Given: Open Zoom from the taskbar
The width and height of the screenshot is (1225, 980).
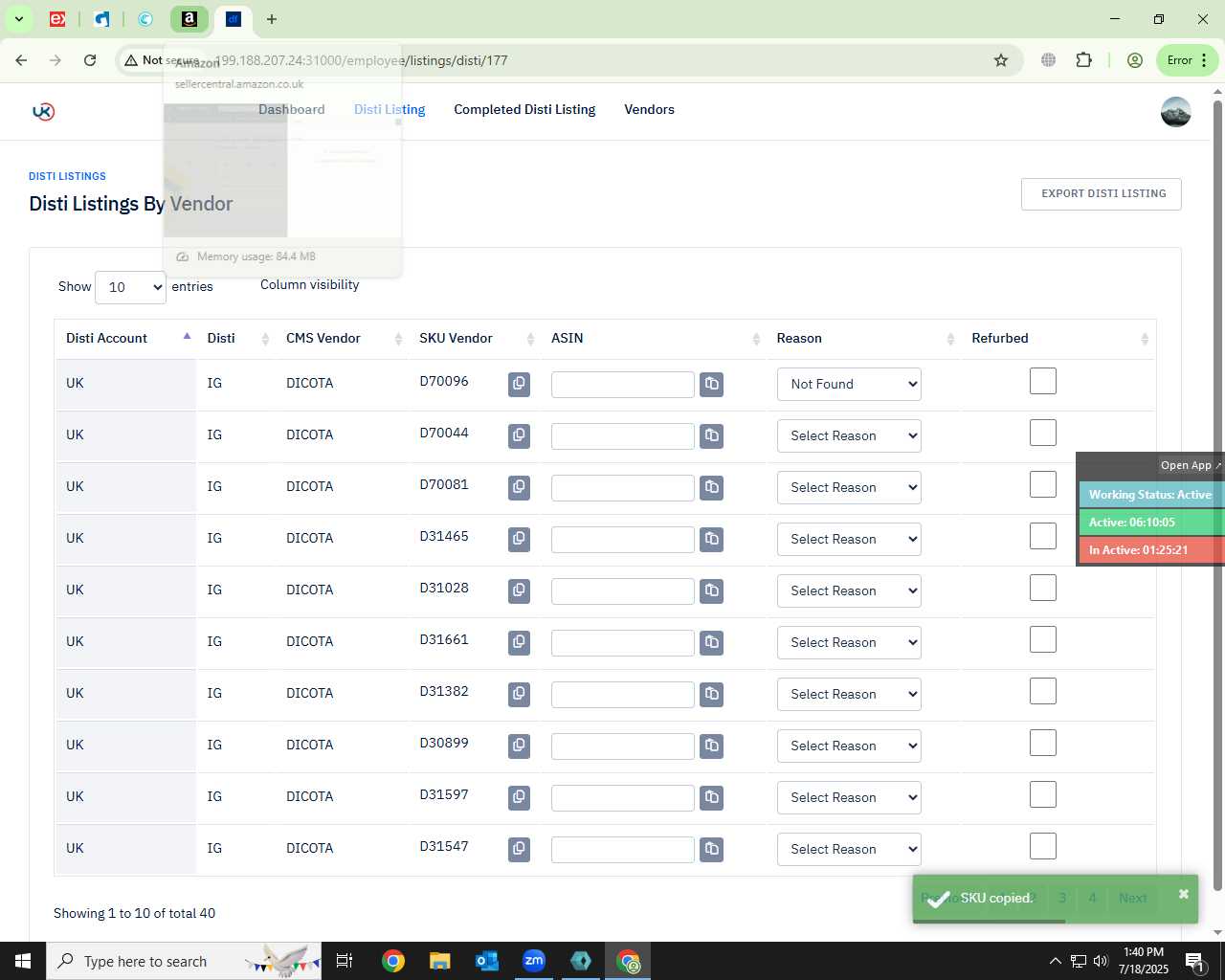Looking at the screenshot, I should click(534, 961).
